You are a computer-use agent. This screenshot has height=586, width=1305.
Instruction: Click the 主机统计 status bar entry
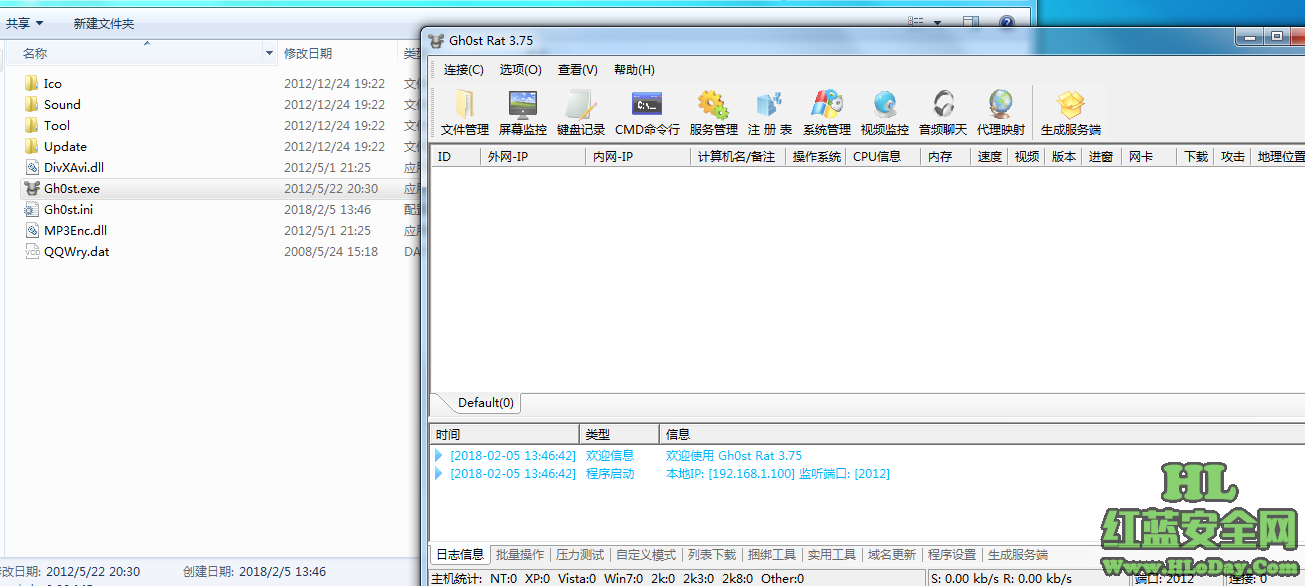click(617, 578)
